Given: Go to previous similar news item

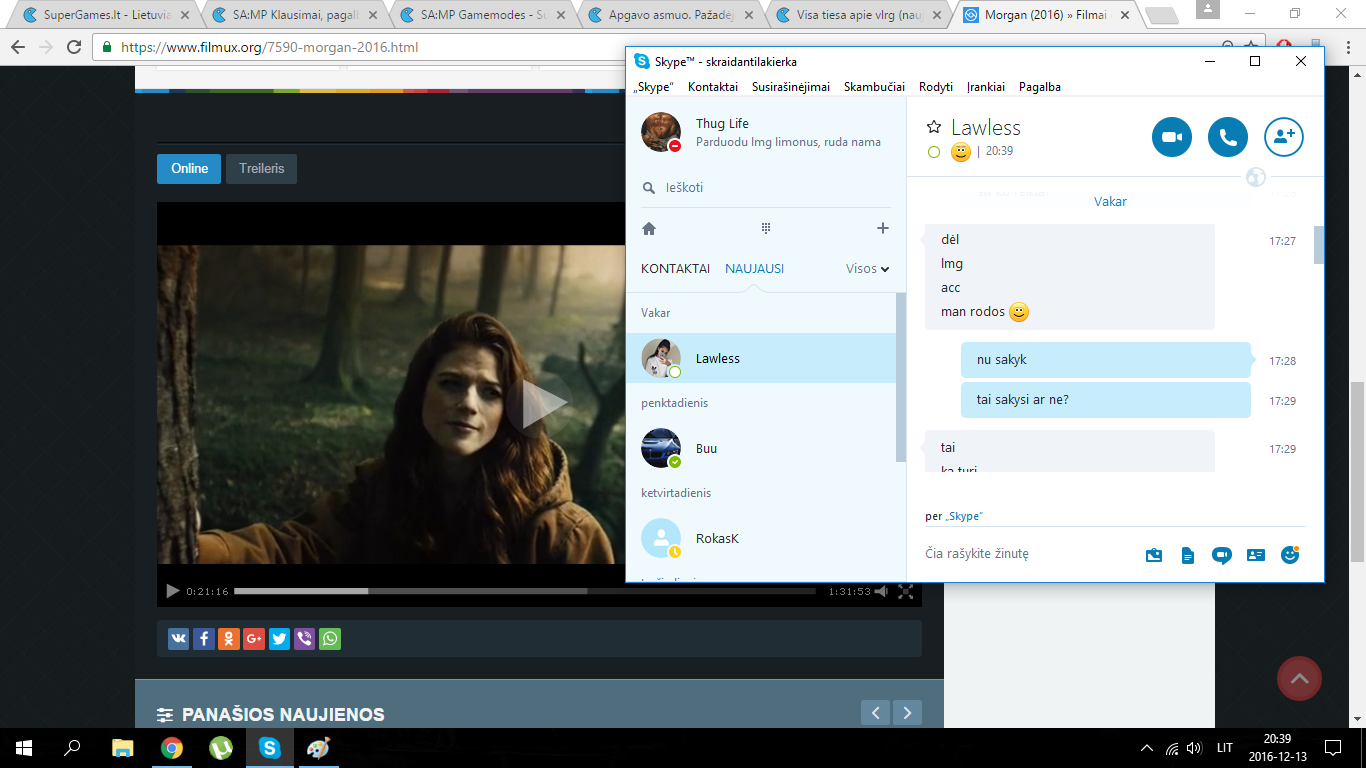Looking at the screenshot, I should pos(875,713).
